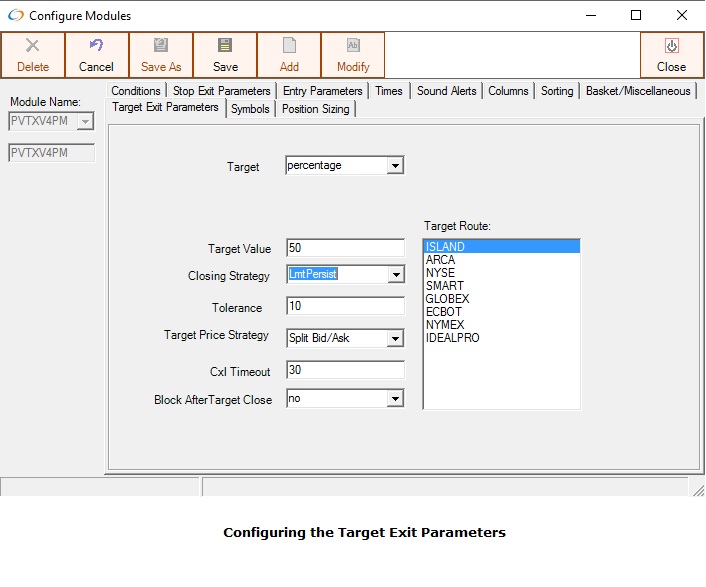The height and width of the screenshot is (587, 706).
Task: Choose IDEALPRO from the Target Route list
Action: point(452,338)
